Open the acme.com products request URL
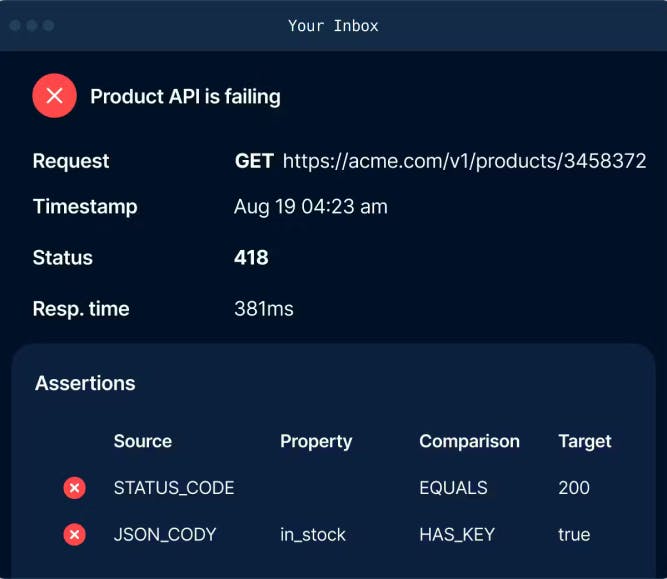This screenshot has width=667, height=579. (x=464, y=161)
